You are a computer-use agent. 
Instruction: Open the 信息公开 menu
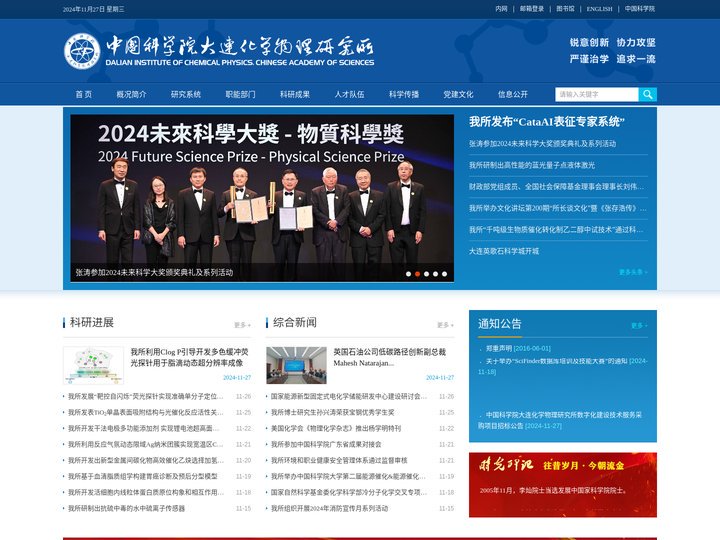(x=513, y=95)
